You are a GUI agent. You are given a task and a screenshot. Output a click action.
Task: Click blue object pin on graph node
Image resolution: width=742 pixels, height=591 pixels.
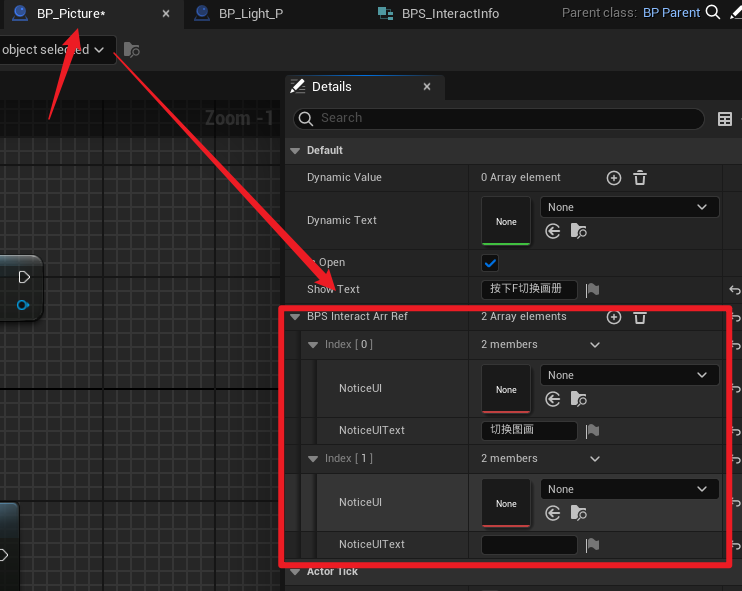pos(23,305)
